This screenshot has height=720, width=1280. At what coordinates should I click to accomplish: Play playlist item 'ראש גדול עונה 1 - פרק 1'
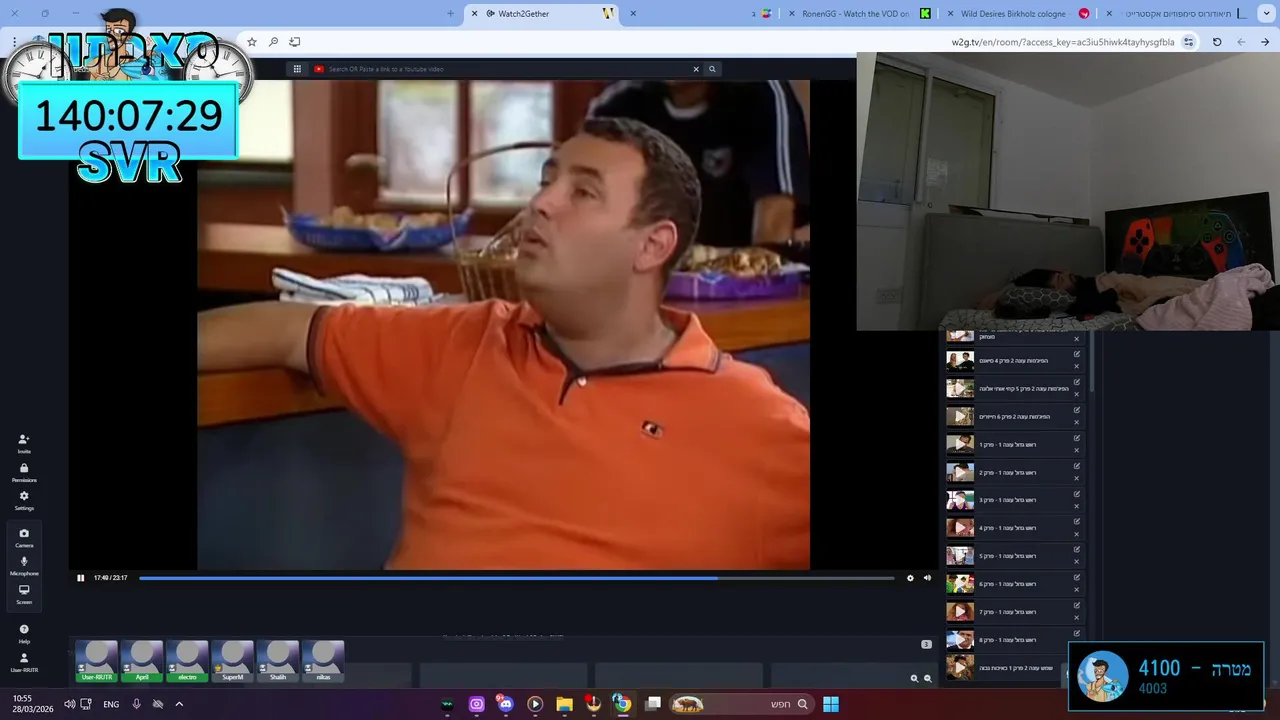tap(960, 444)
